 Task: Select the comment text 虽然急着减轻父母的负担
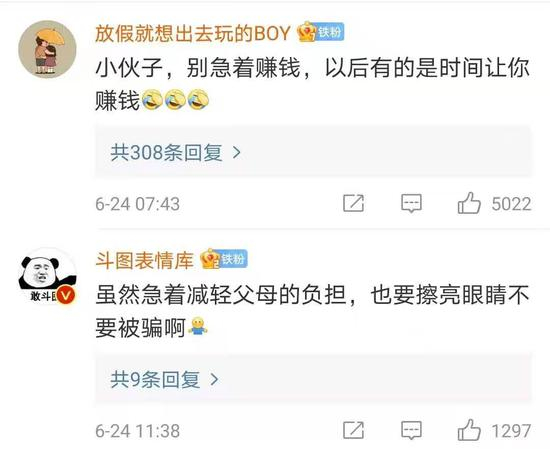click(x=221, y=295)
